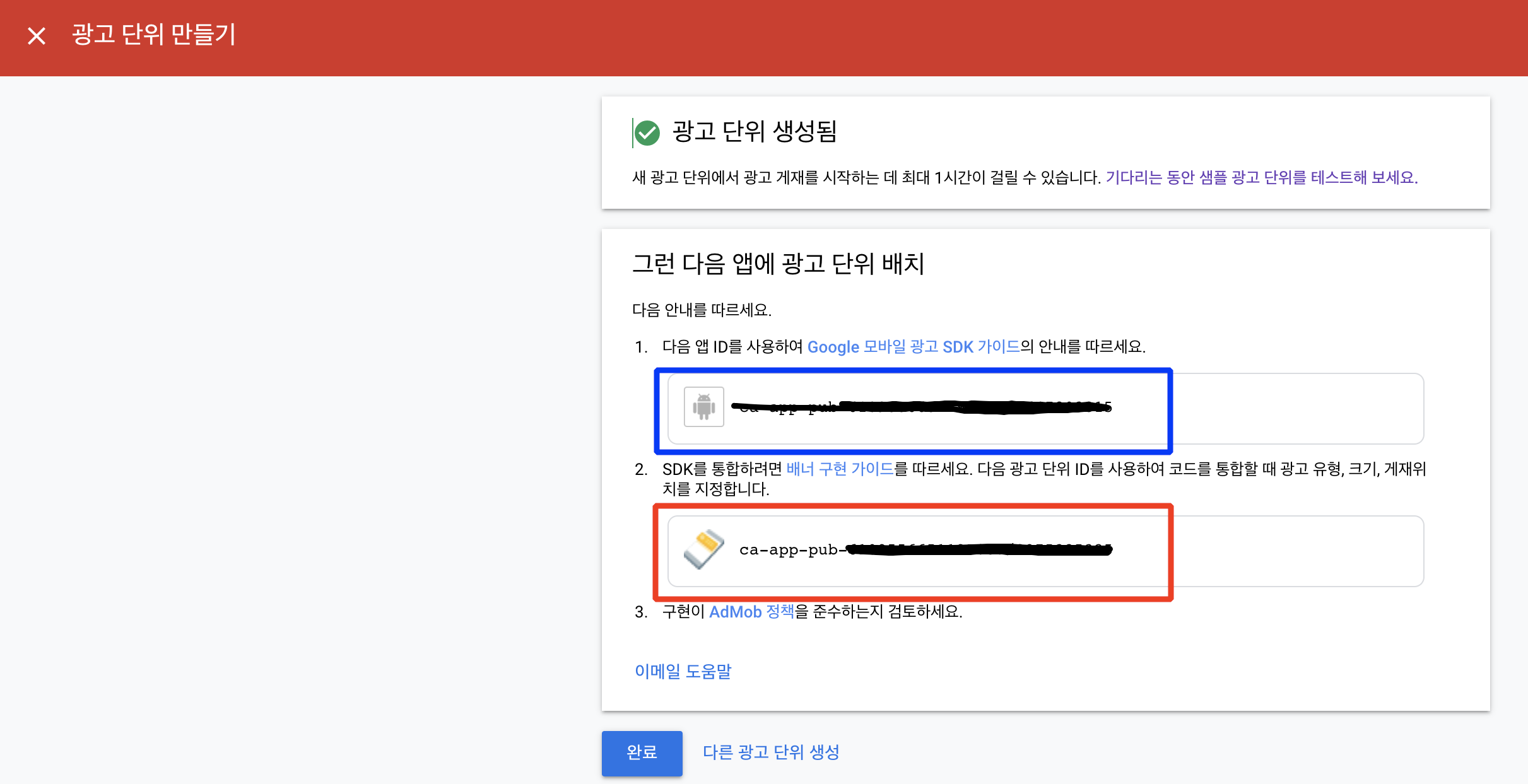Open the 배너 구현 가이드 link
This screenshot has width=1528, height=784.
coord(839,469)
